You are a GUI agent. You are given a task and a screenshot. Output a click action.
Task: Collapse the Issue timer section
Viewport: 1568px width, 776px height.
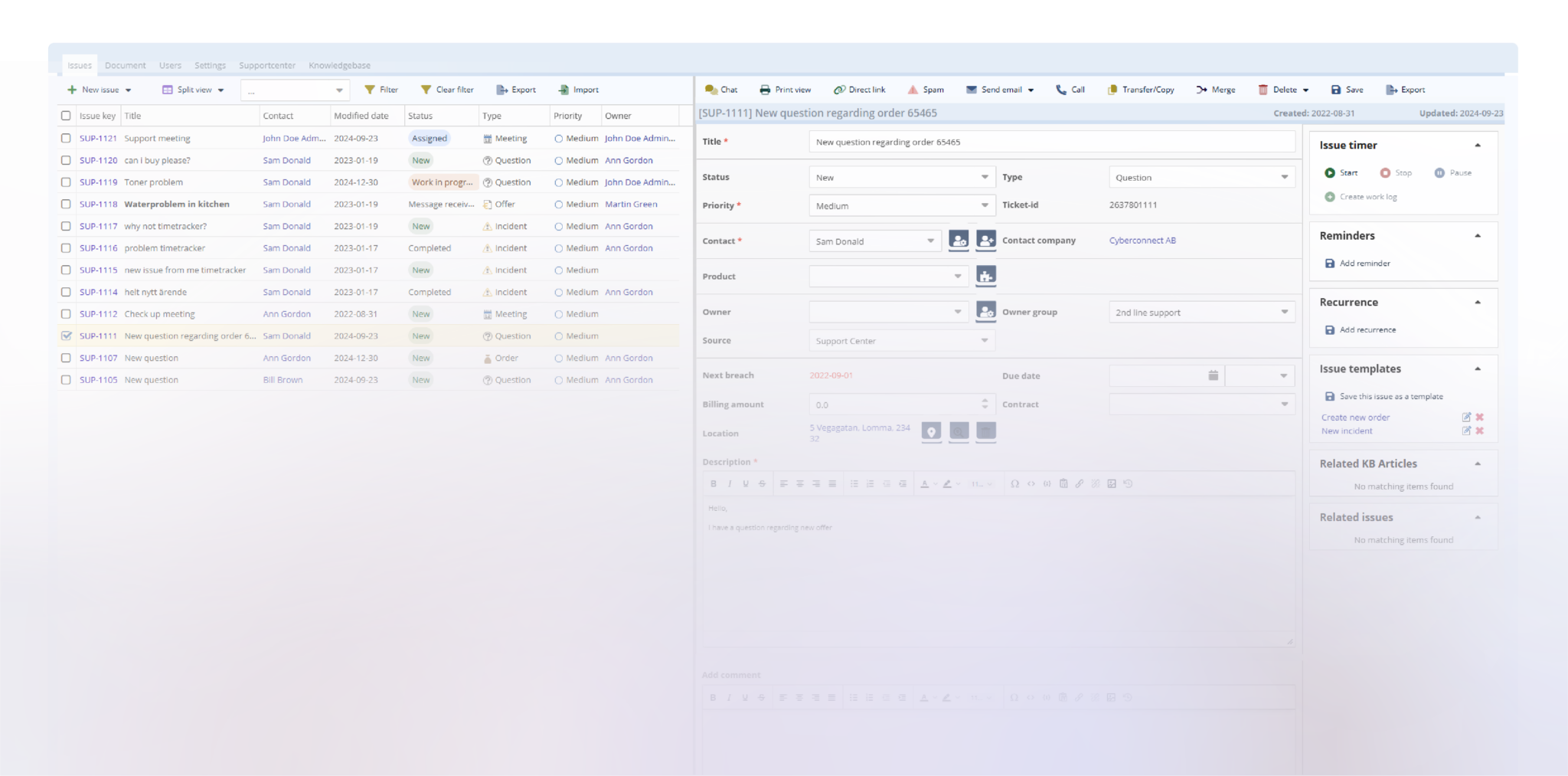coord(1478,144)
